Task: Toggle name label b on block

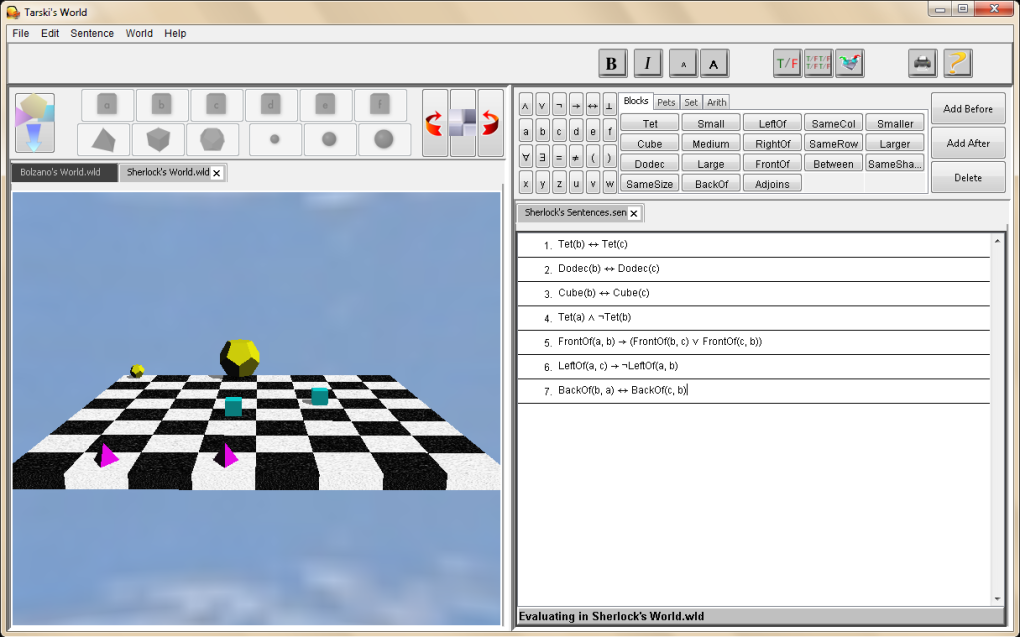Action: point(162,105)
